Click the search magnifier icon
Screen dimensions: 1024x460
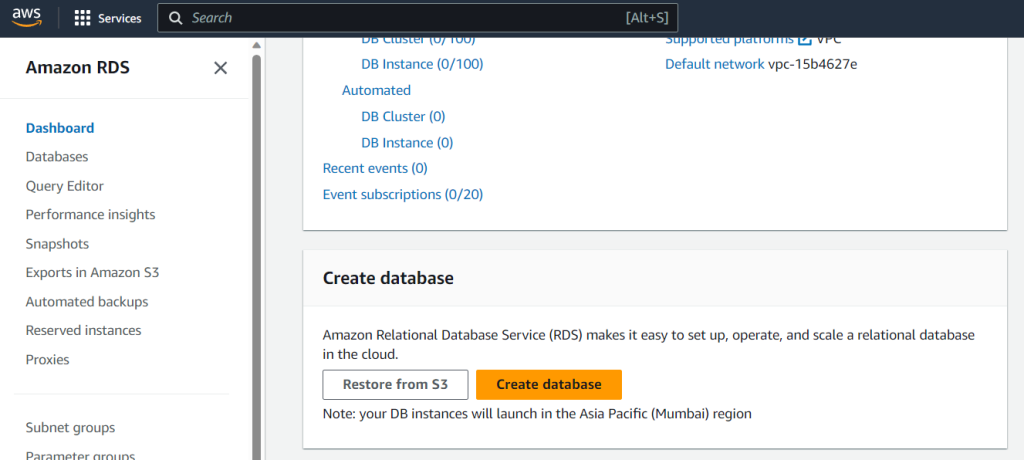click(175, 18)
